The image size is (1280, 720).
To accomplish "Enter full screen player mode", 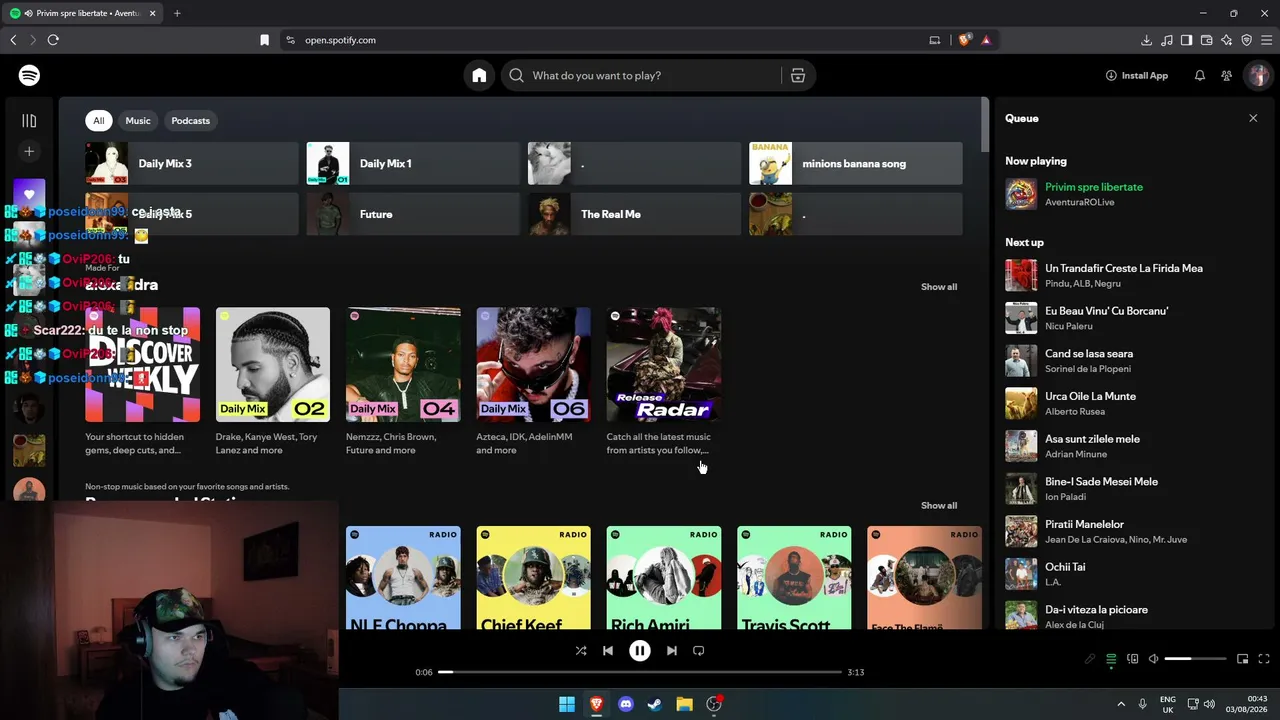I will [1264, 659].
